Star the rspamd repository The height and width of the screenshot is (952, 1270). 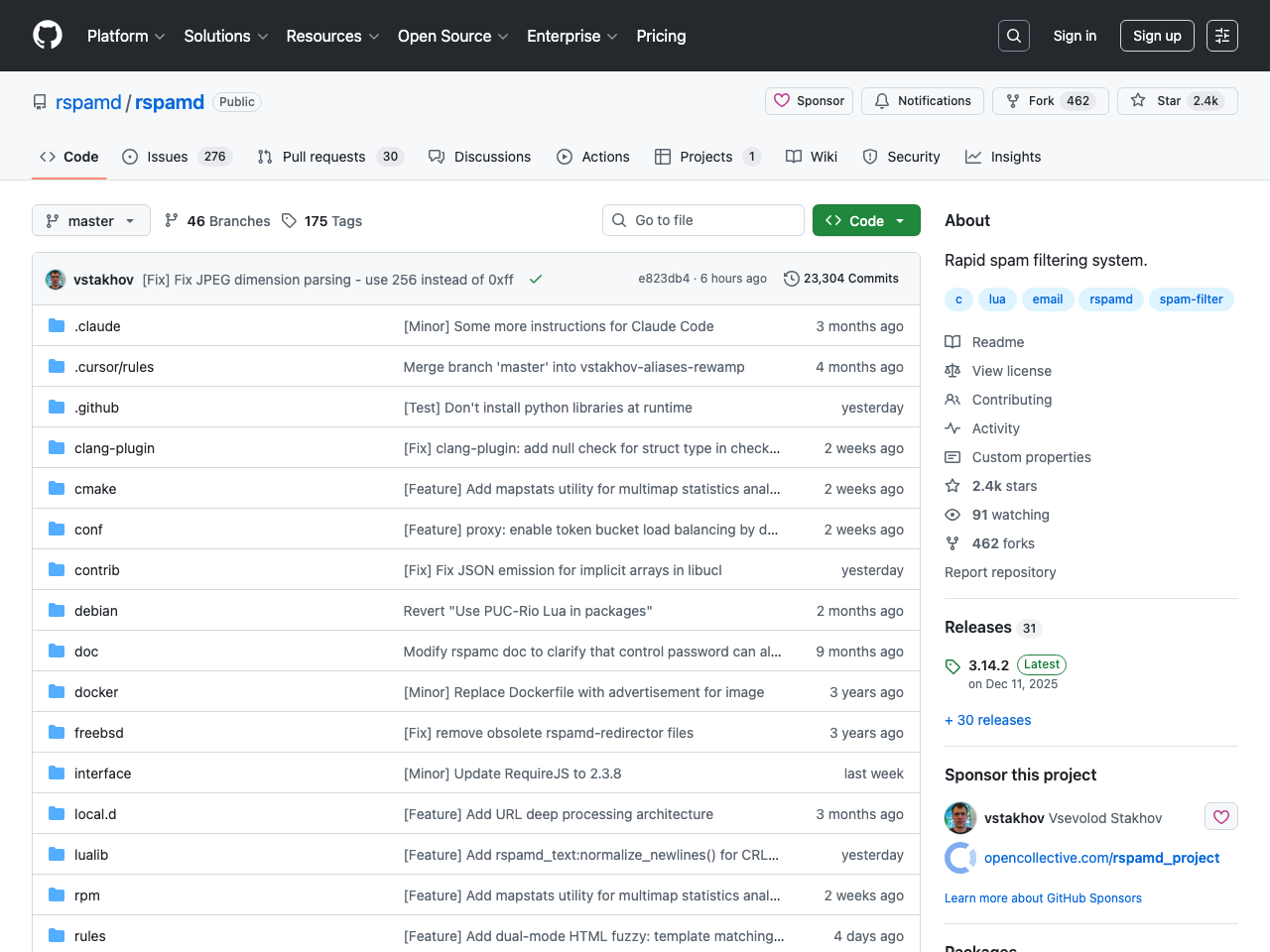(x=1177, y=101)
